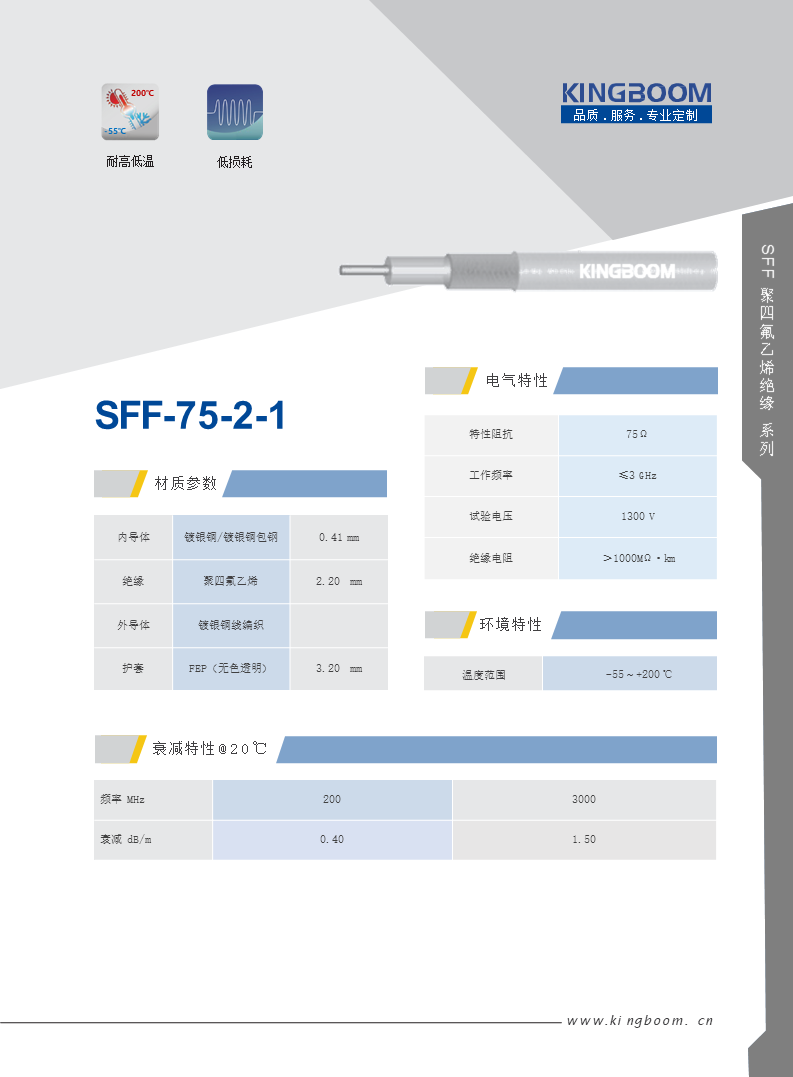Click the 工作频率 label
793x1077 pixels.
[491, 475]
